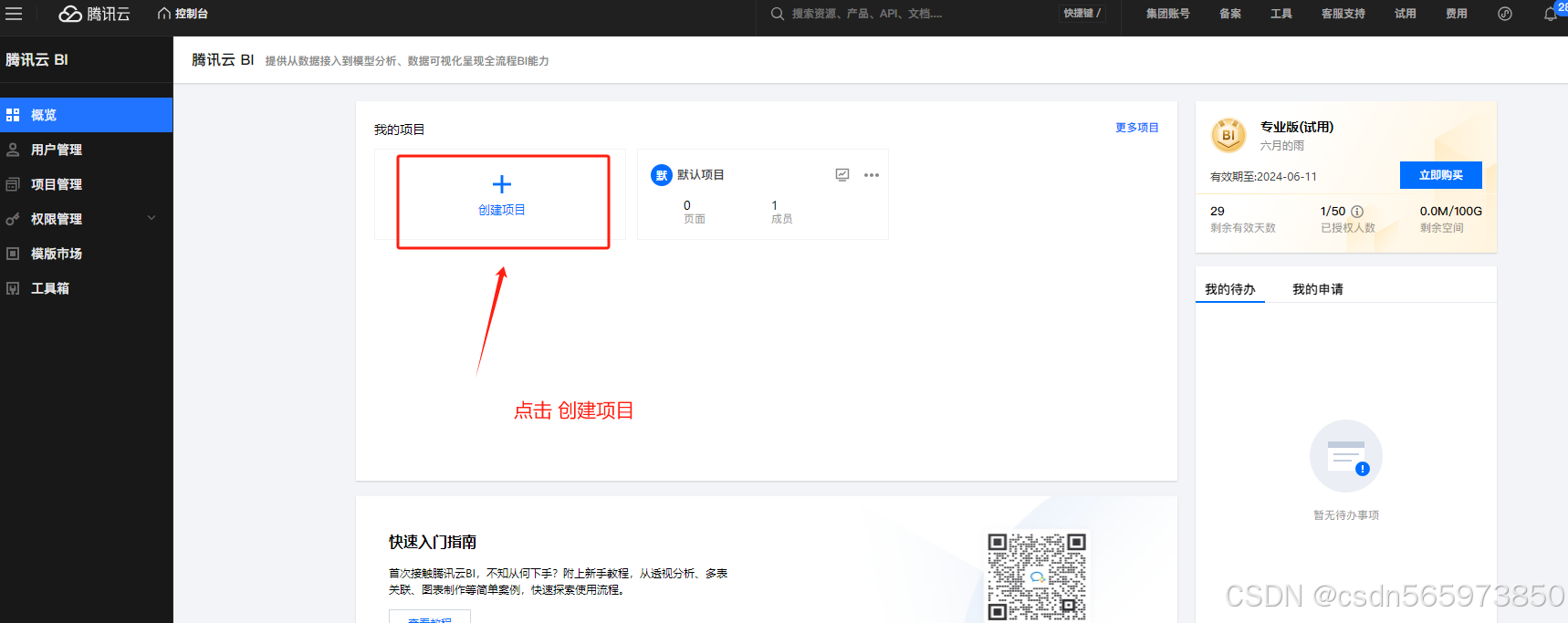
Task: Click 试用 in the top bar
Action: (x=1406, y=14)
